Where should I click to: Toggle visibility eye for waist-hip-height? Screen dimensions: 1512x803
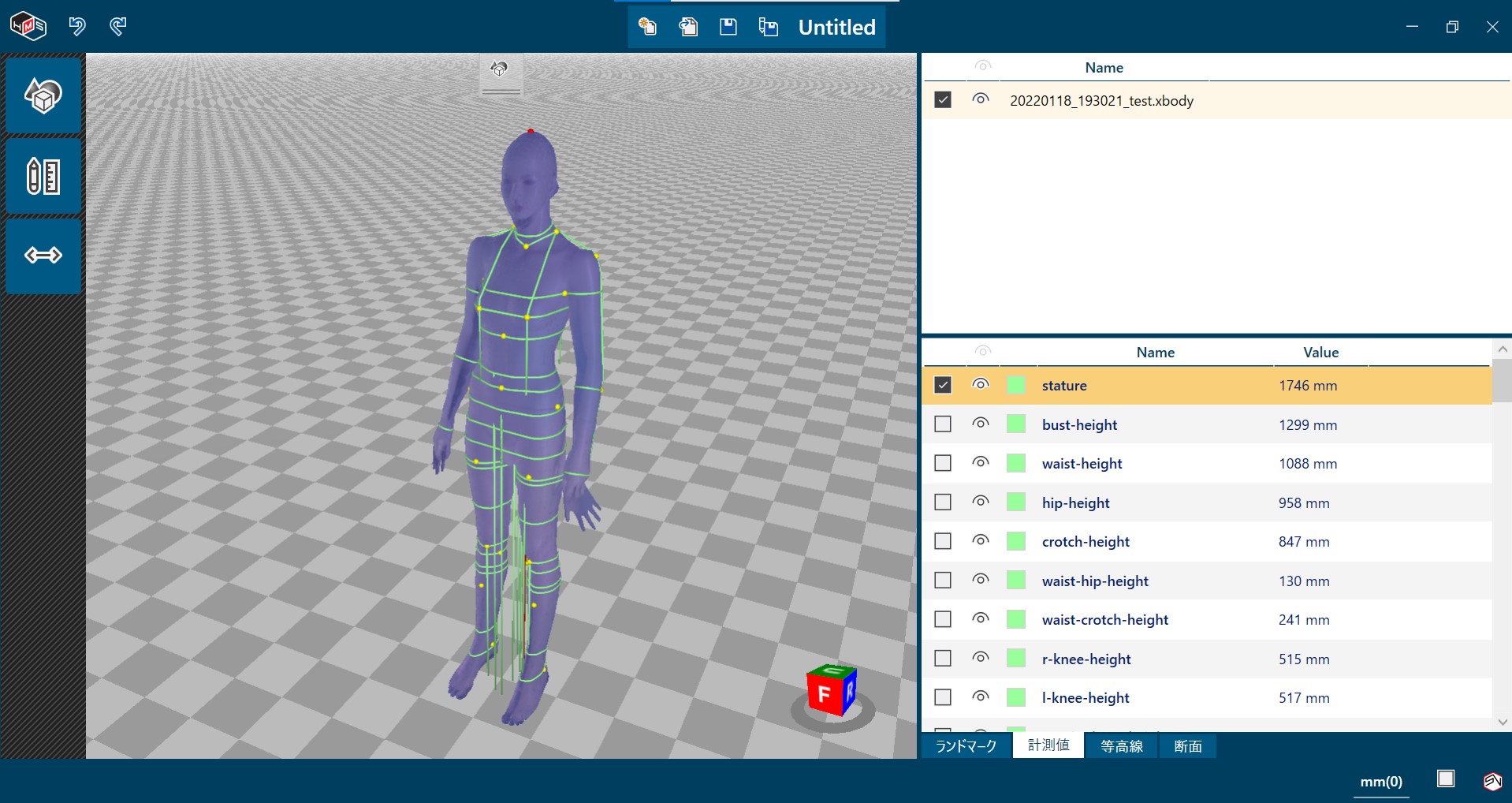[981, 579]
